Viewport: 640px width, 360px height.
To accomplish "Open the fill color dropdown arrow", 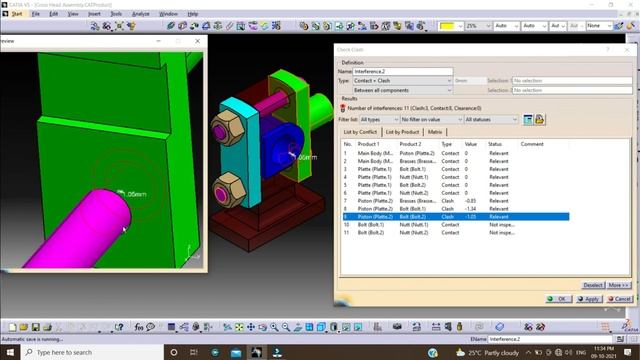I will (460, 26).
